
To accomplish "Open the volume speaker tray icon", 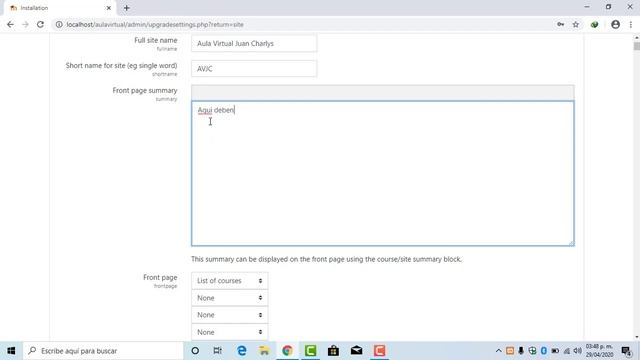I will tap(578, 351).
